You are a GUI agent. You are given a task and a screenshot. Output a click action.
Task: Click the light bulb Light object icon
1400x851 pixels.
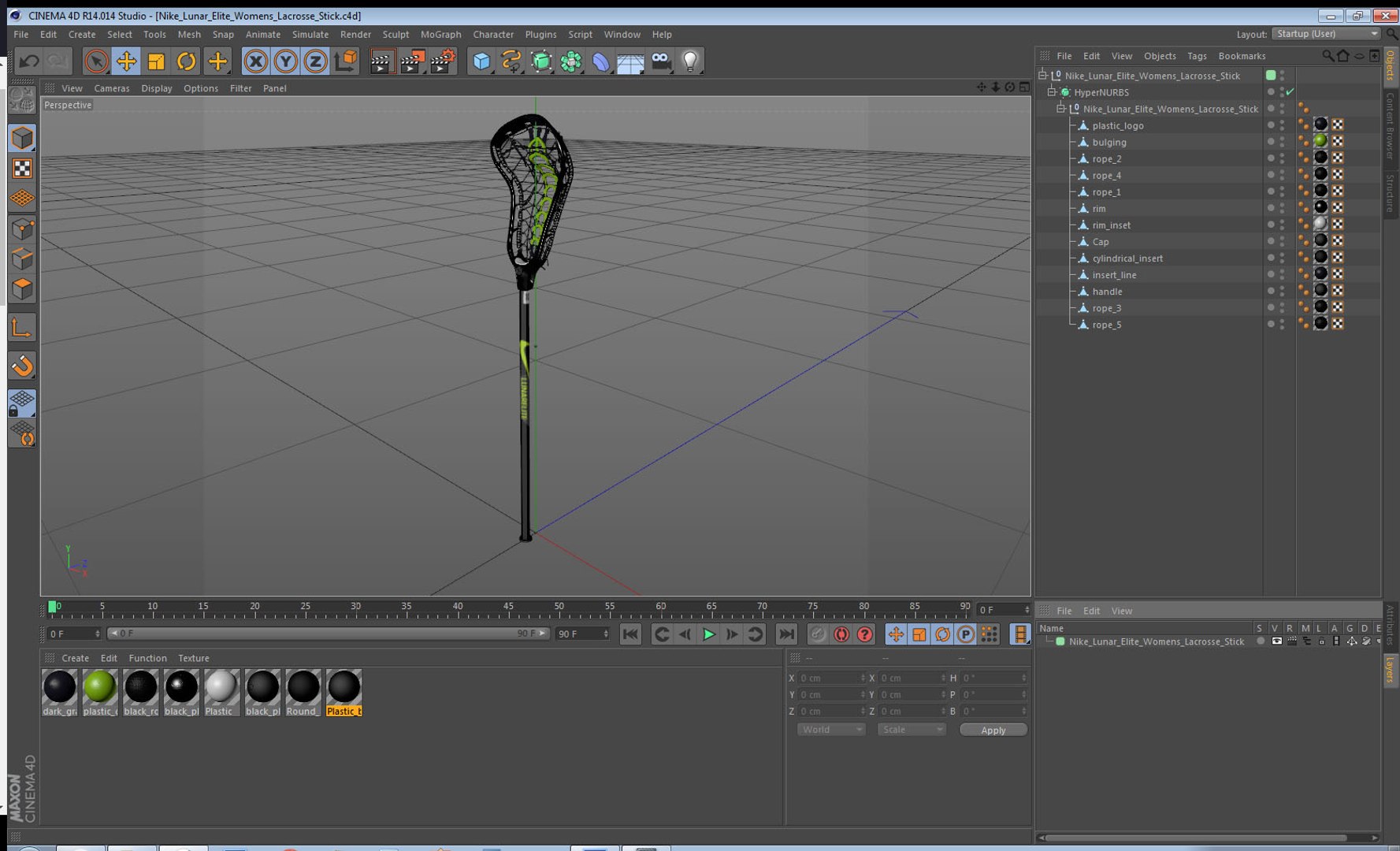click(x=690, y=61)
